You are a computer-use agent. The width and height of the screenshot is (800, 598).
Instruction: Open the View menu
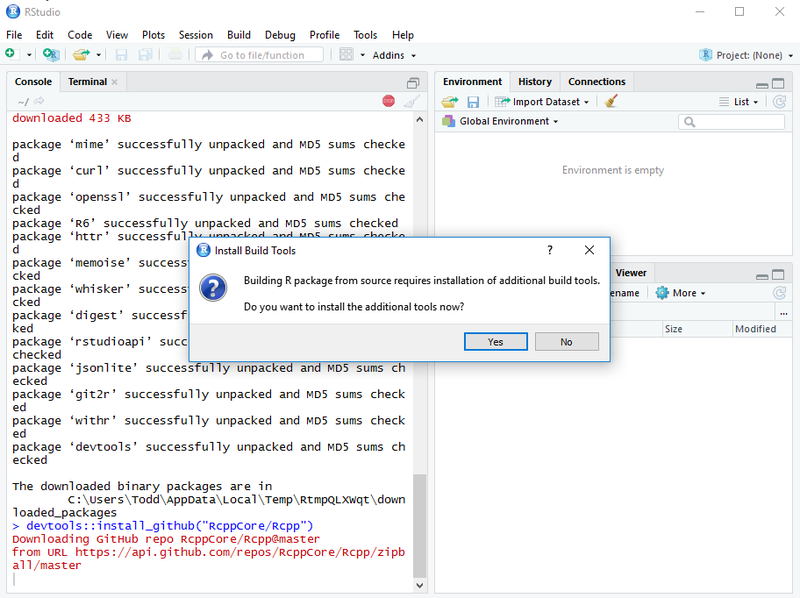[117, 35]
